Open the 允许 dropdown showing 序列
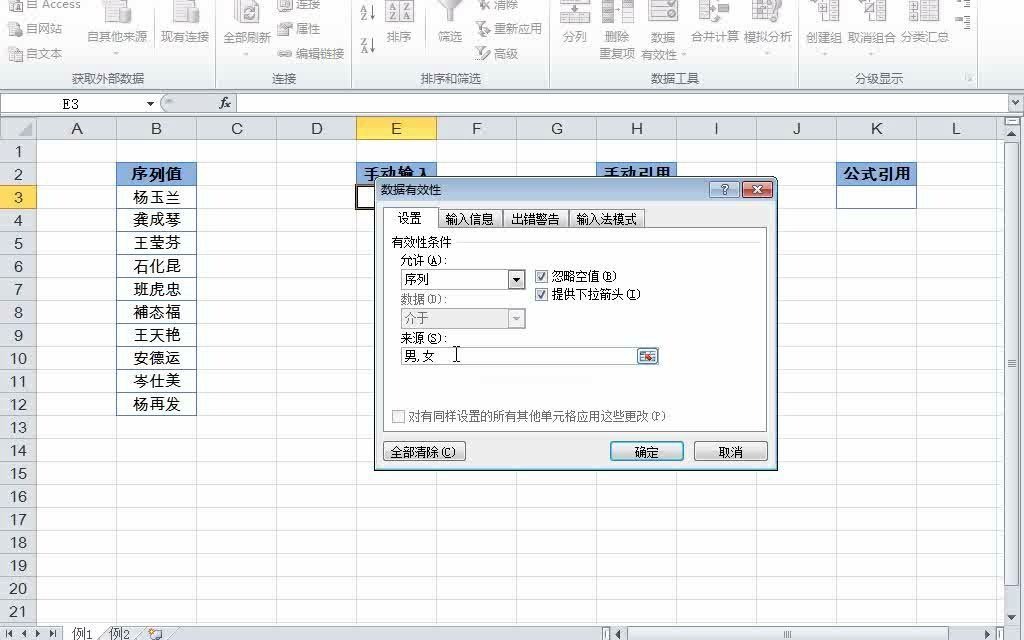 tap(518, 279)
